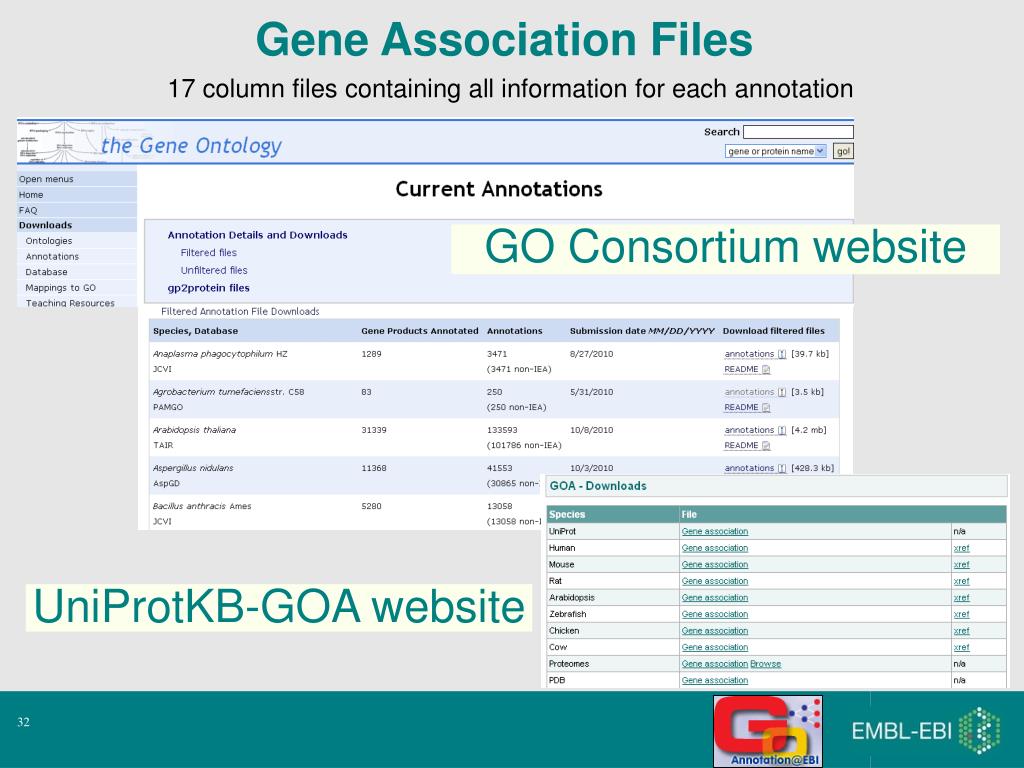This screenshot has height=768, width=1024.
Task: Click download icon beside Aspergillus nidulans annotations link
Action: pos(782,468)
